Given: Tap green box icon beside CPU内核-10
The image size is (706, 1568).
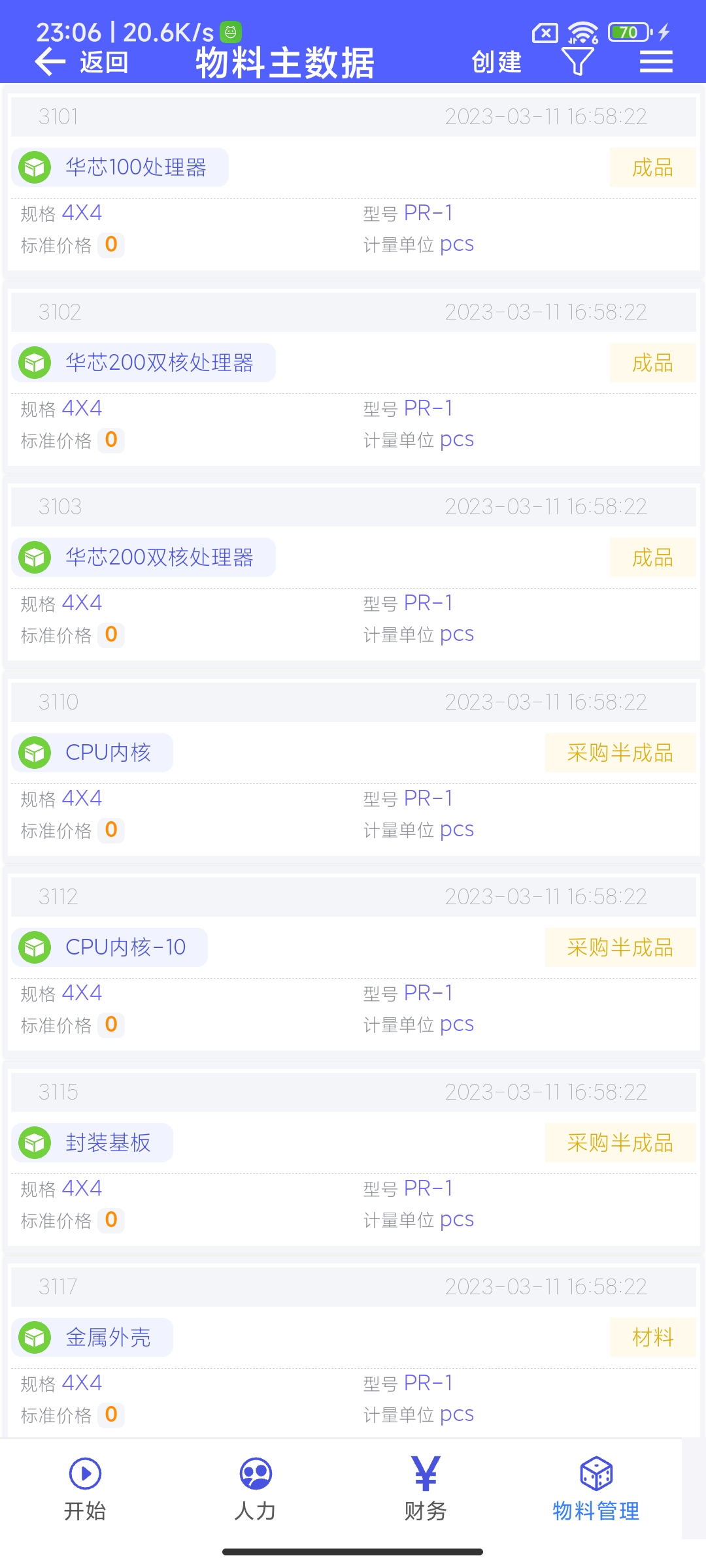Looking at the screenshot, I should 35,947.
